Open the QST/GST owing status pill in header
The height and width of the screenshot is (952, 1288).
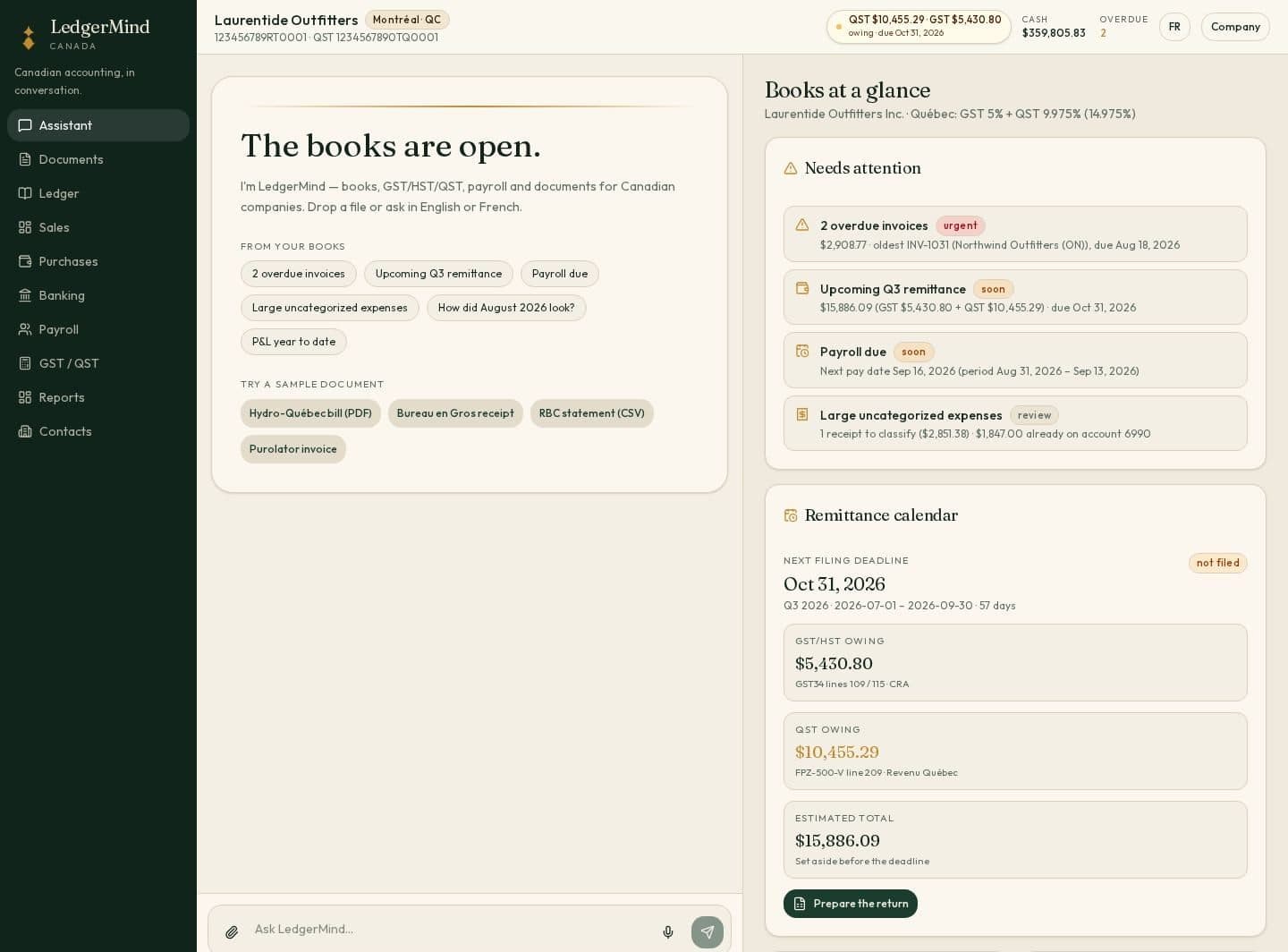(919, 27)
